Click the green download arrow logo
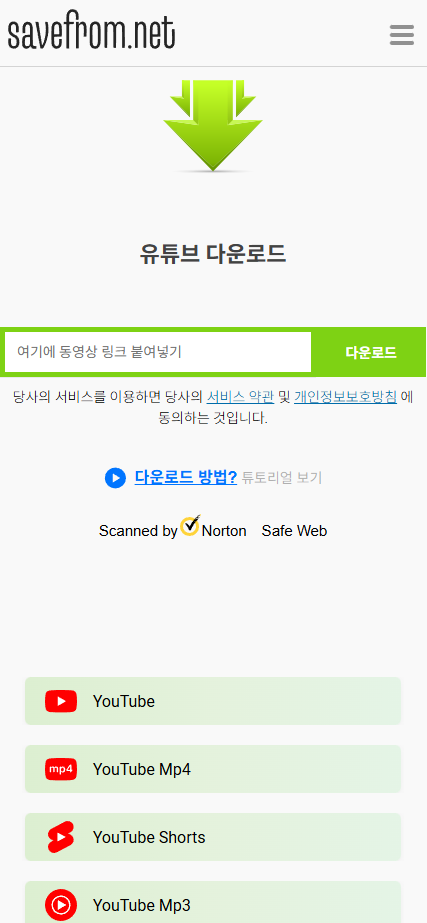 coord(213,126)
